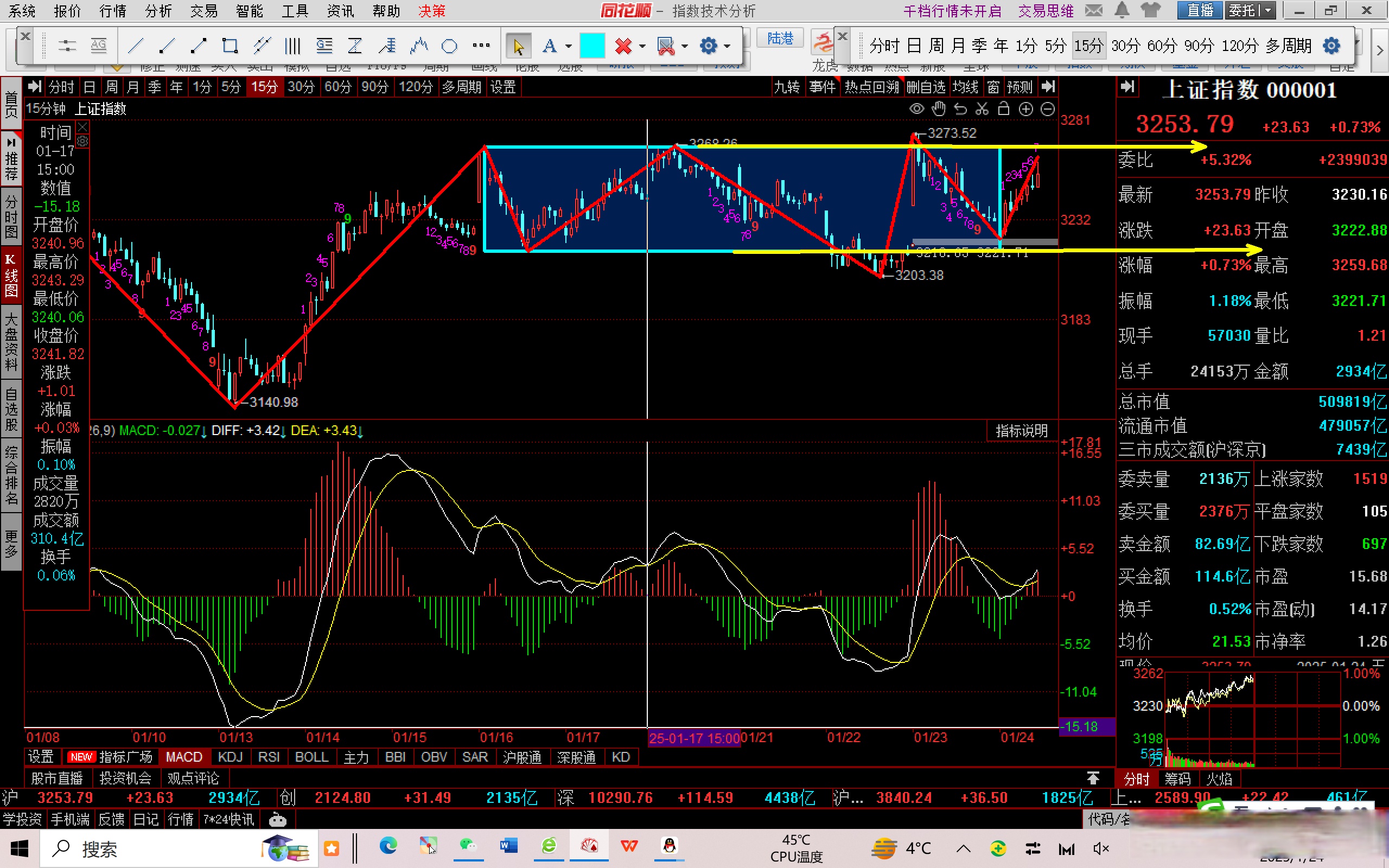
Task: Click the 九转 button
Action: (x=786, y=87)
